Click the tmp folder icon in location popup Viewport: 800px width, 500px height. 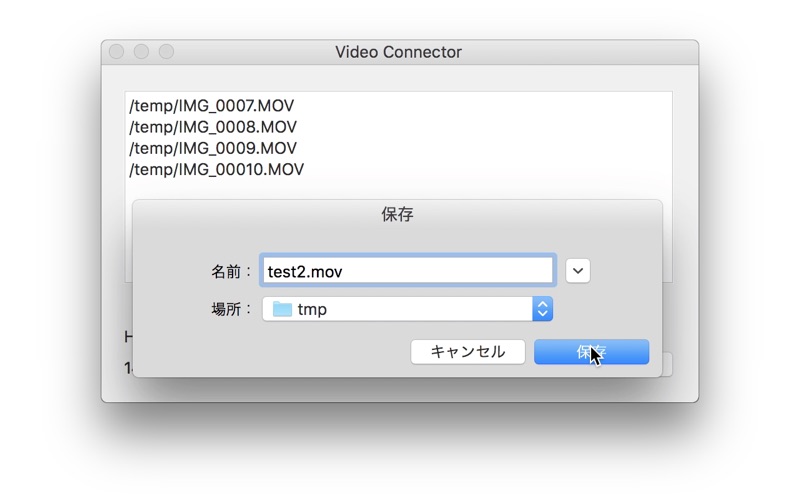point(282,309)
